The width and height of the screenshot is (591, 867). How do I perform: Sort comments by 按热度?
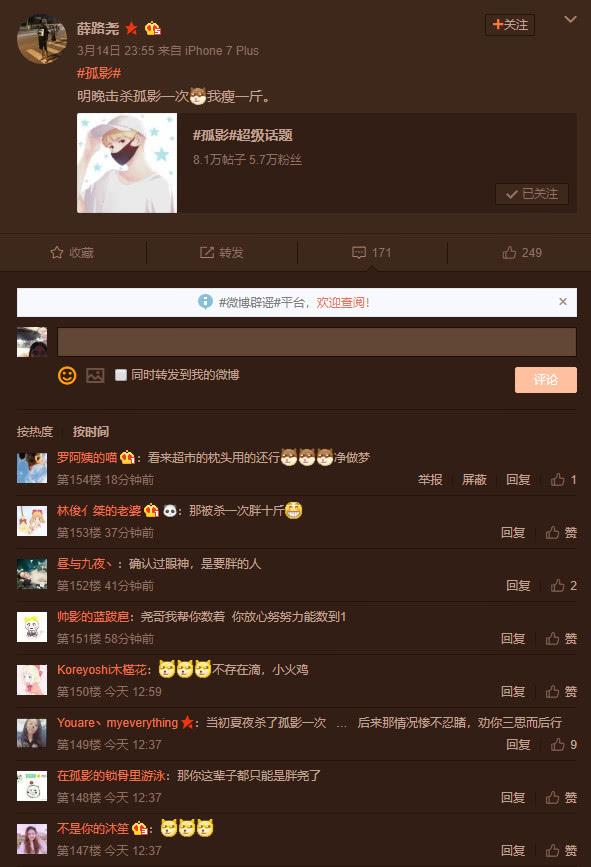point(35,432)
